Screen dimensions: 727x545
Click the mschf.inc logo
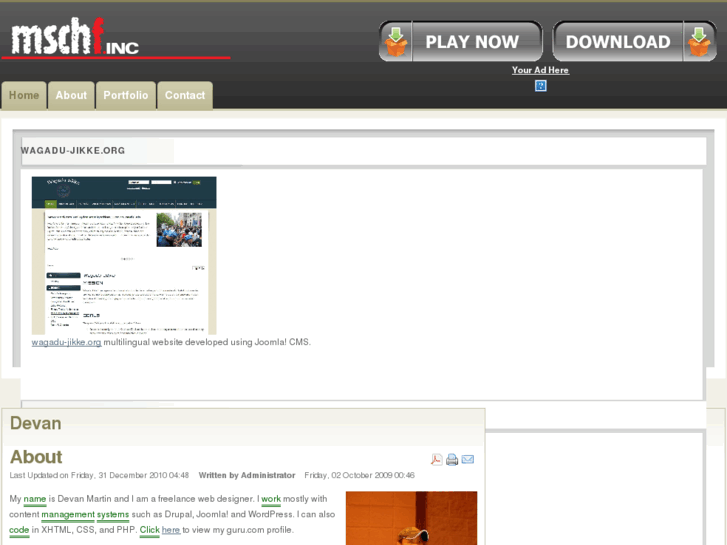74,37
